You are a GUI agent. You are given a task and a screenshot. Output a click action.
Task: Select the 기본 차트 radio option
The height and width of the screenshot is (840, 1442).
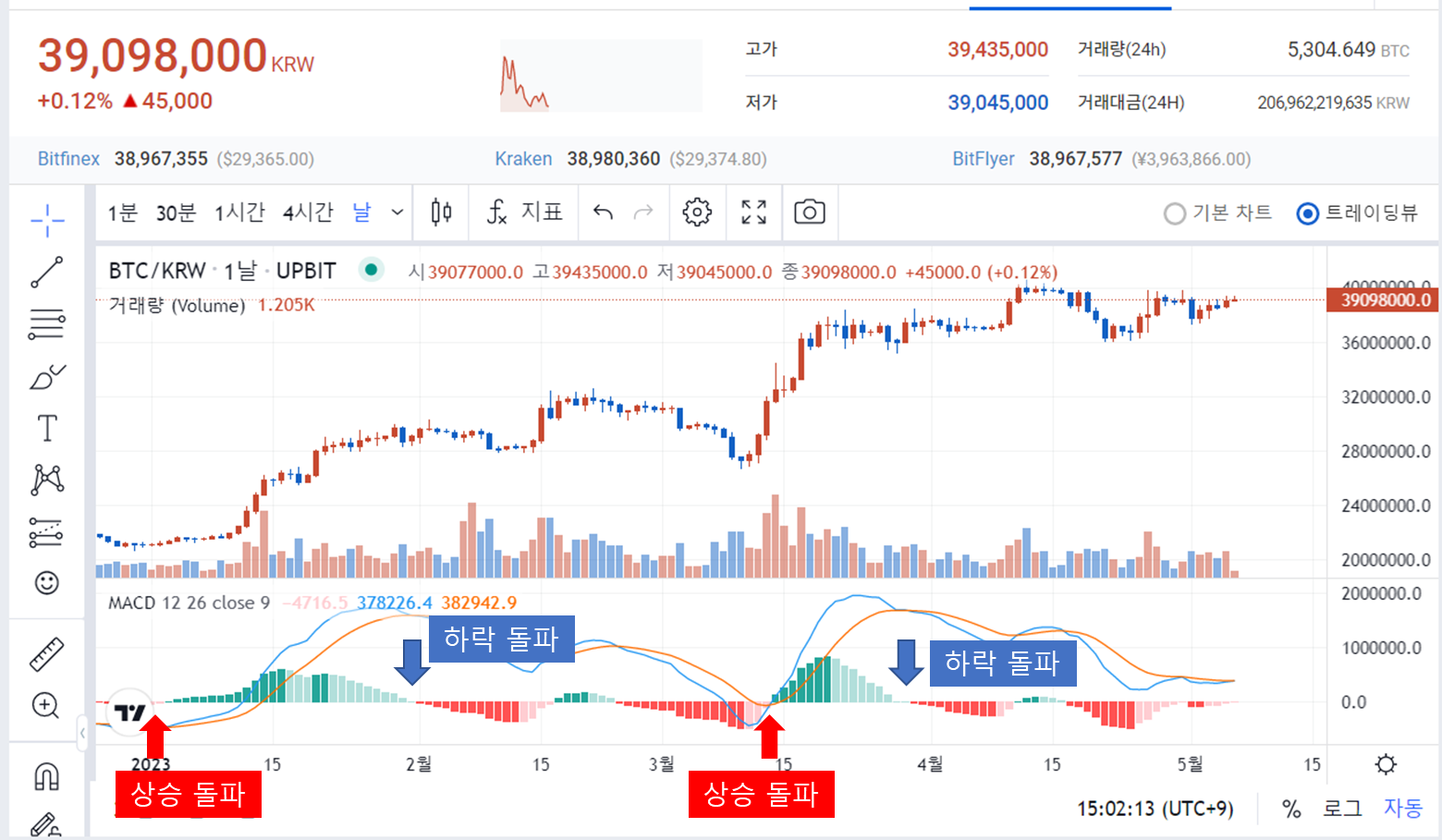[1217, 213]
